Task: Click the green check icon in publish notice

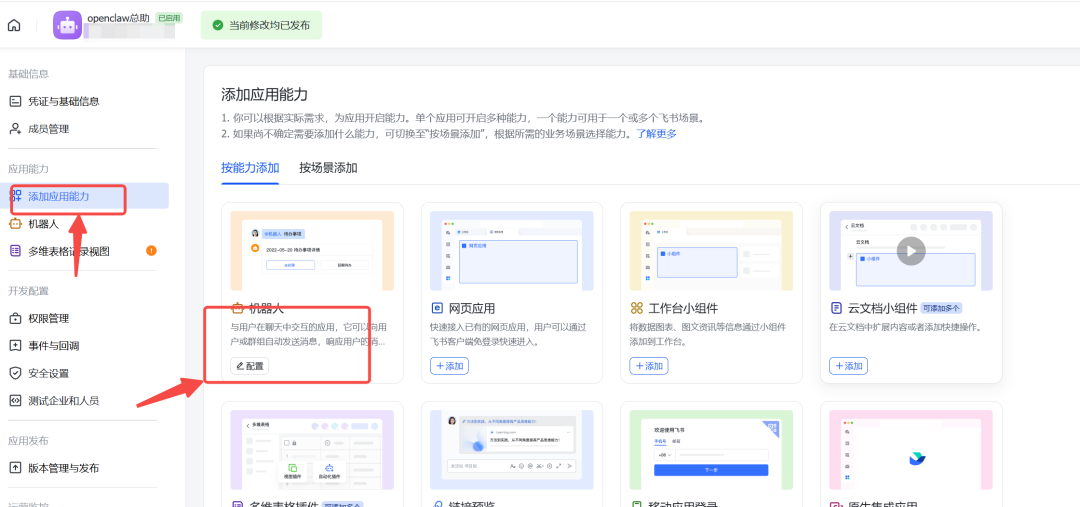Action: click(218, 25)
